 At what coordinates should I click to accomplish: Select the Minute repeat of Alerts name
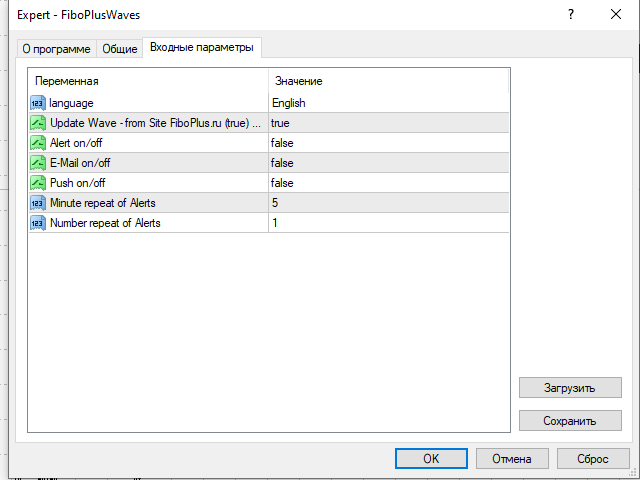[103, 203]
